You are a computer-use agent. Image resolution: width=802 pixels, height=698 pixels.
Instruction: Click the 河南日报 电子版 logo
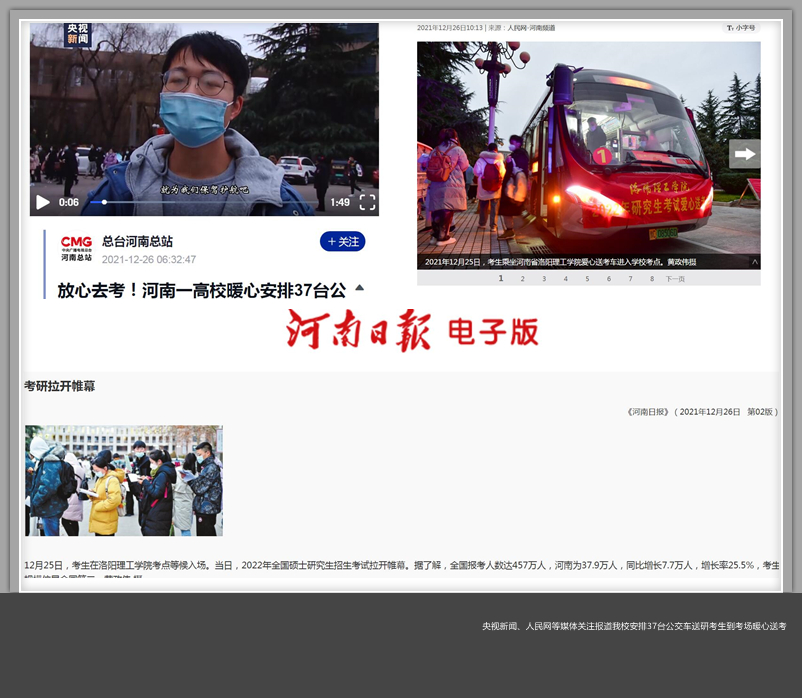pyautogui.click(x=412, y=331)
